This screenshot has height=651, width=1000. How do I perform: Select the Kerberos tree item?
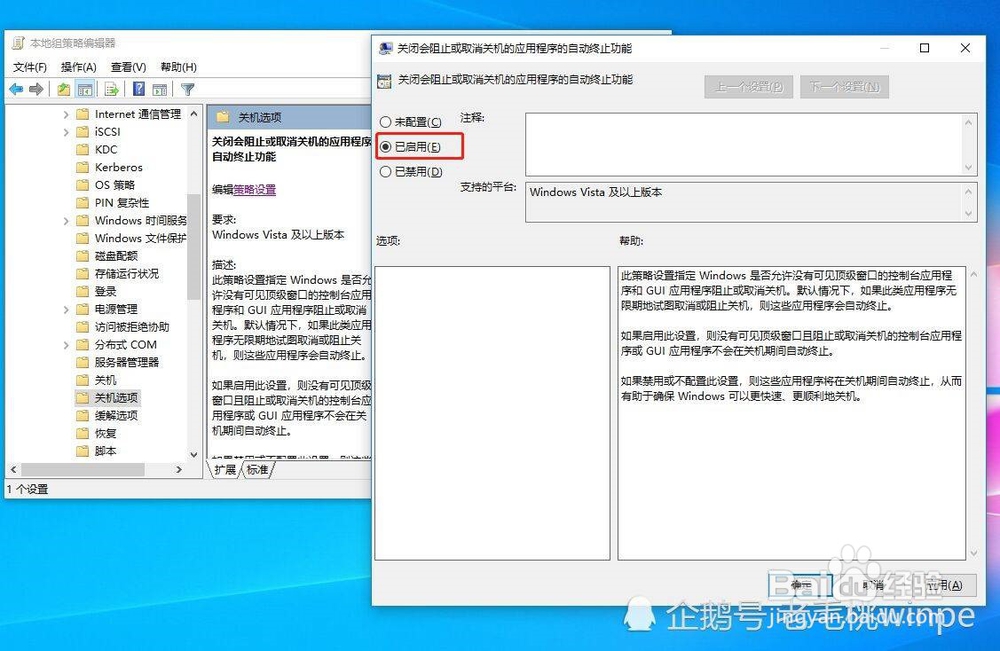tap(119, 168)
